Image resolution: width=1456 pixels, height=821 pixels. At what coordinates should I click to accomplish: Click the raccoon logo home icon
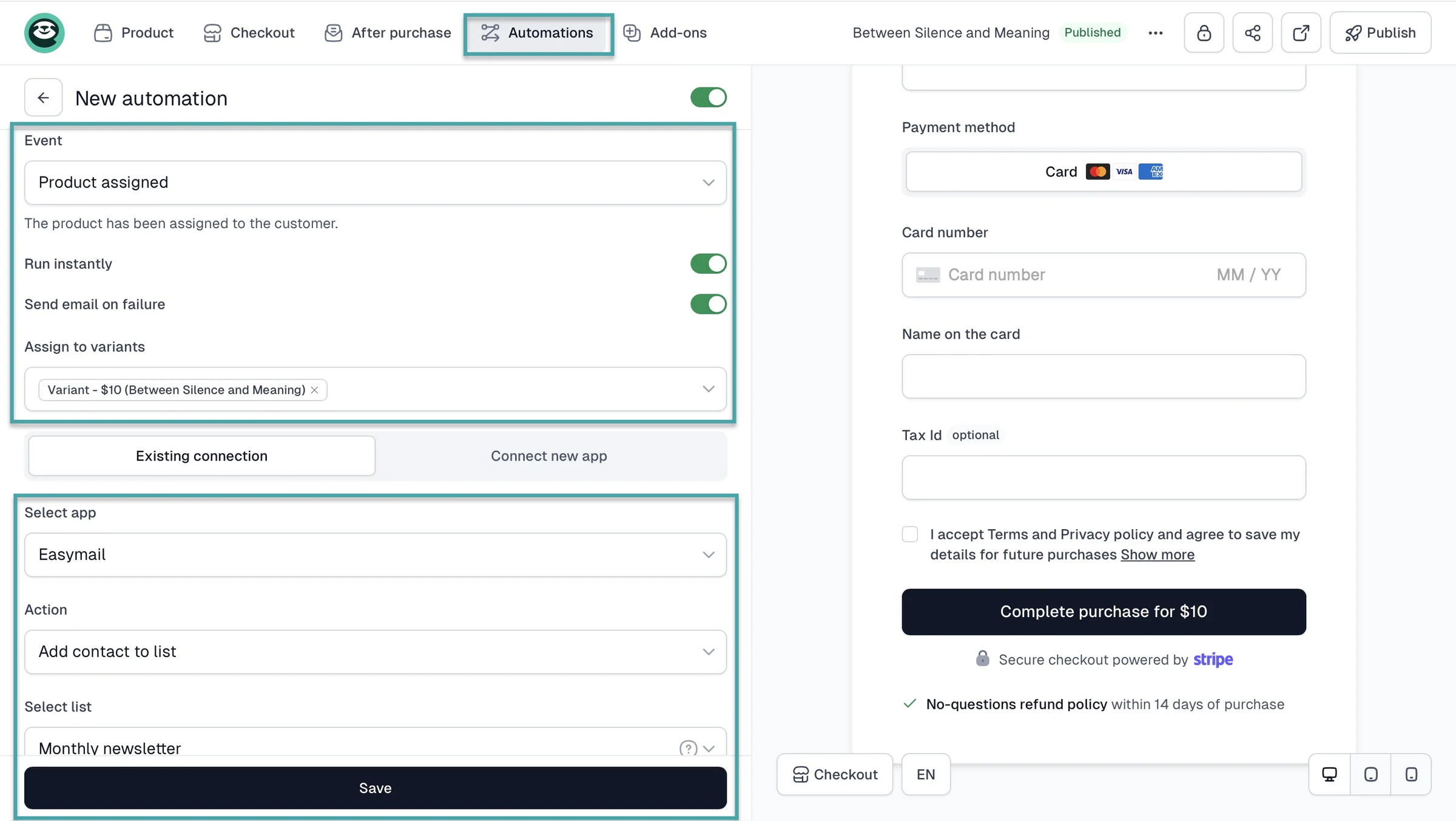tap(44, 33)
